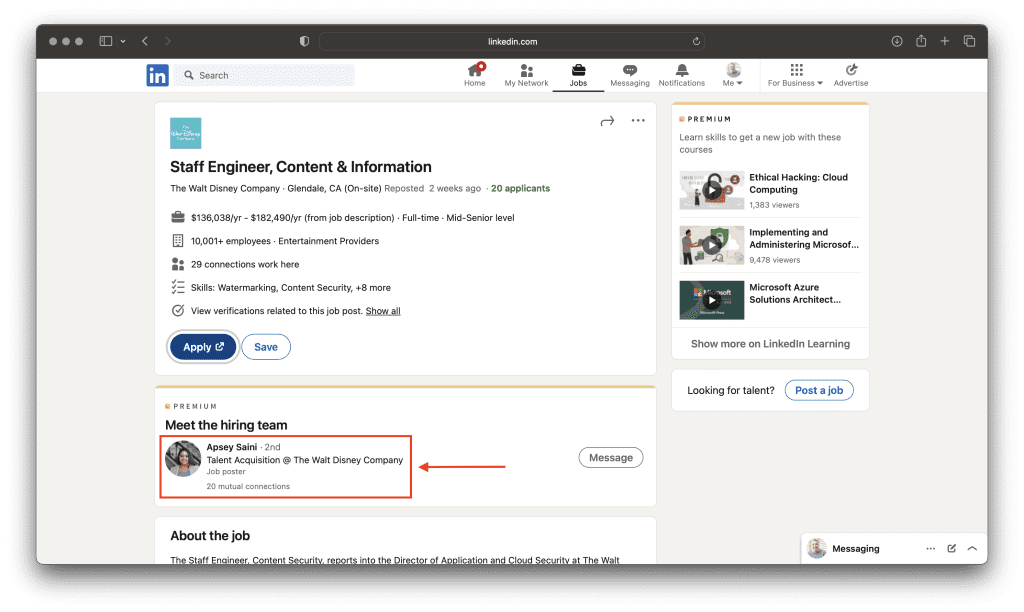Select the linkedin.com address bar

point(512,41)
